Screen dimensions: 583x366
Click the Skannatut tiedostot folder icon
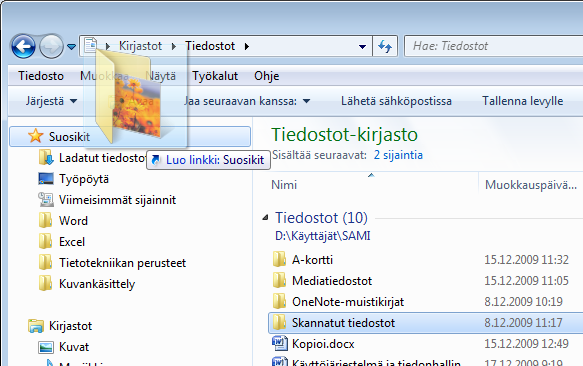pos(279,322)
